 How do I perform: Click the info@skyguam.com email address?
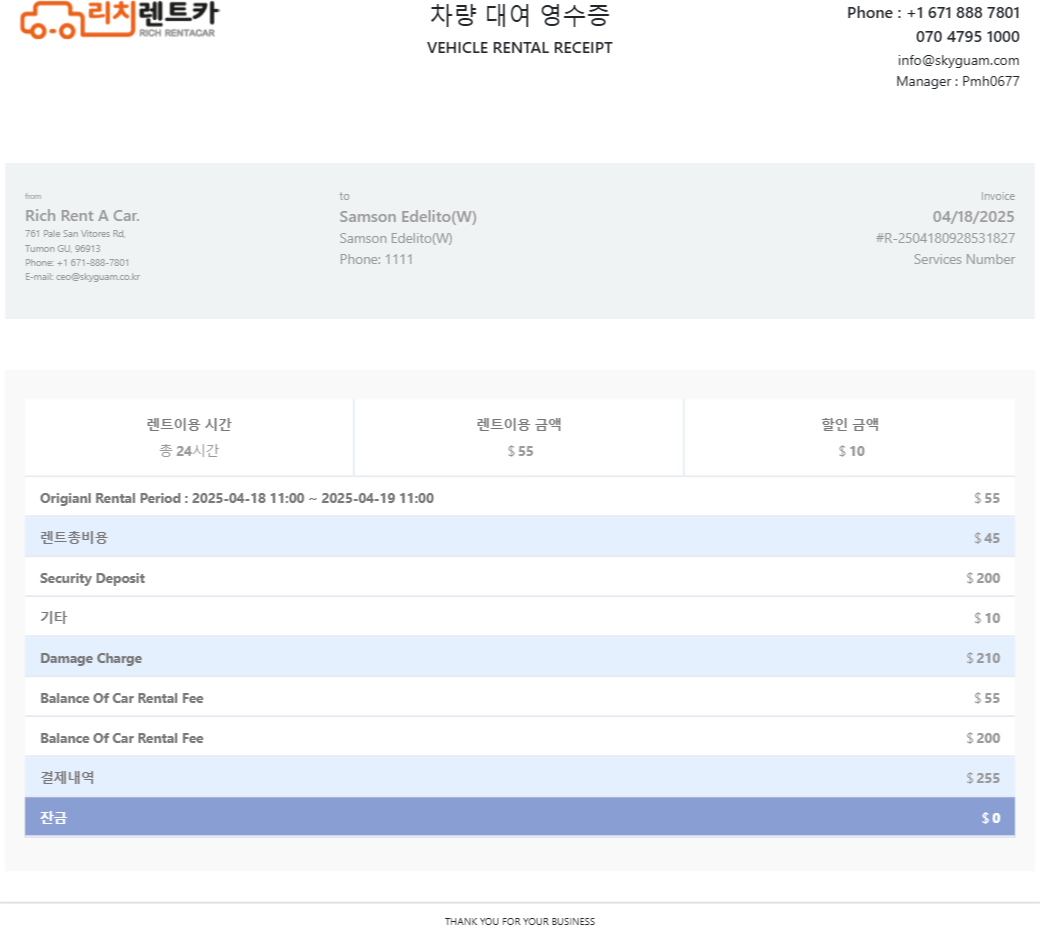point(958,60)
